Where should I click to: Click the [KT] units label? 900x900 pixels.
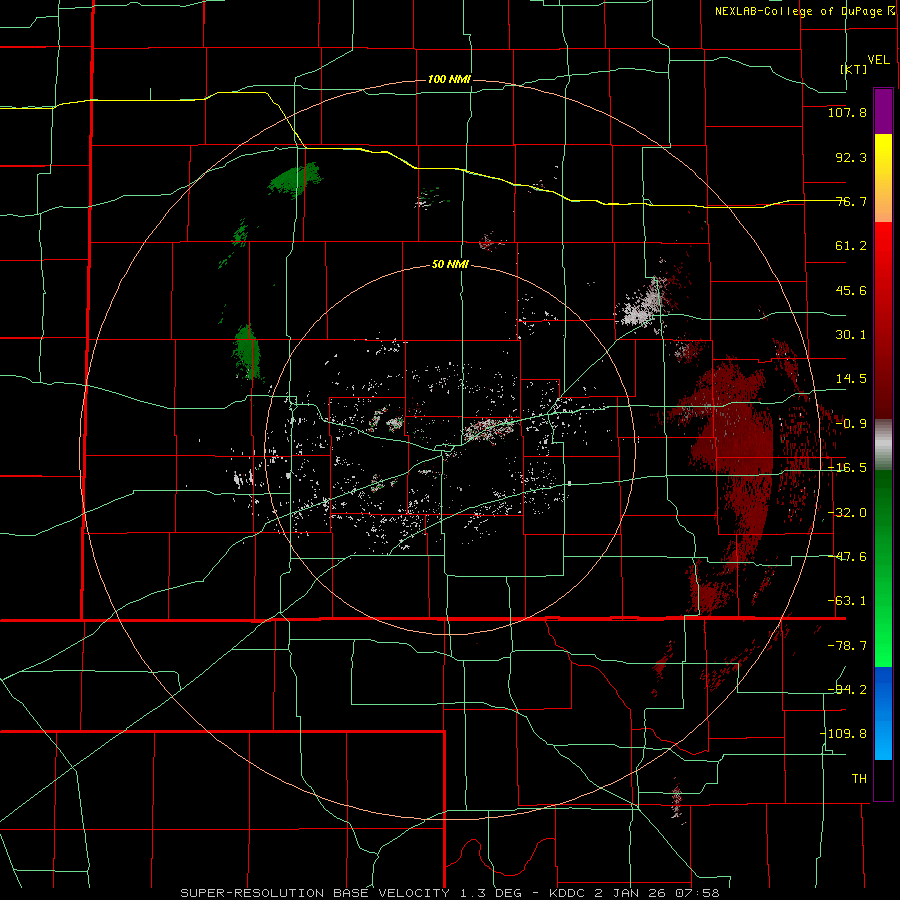click(x=854, y=69)
